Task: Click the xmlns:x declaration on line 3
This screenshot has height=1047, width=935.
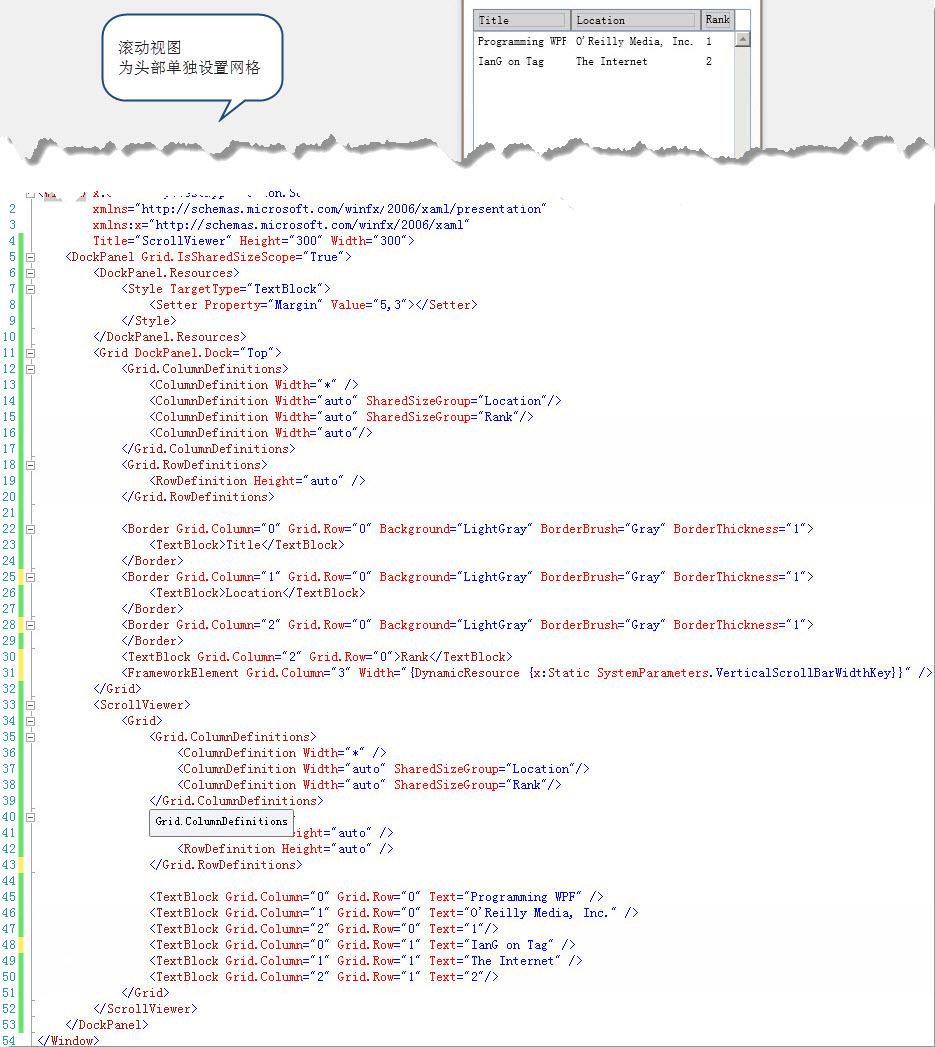Action: [280, 225]
